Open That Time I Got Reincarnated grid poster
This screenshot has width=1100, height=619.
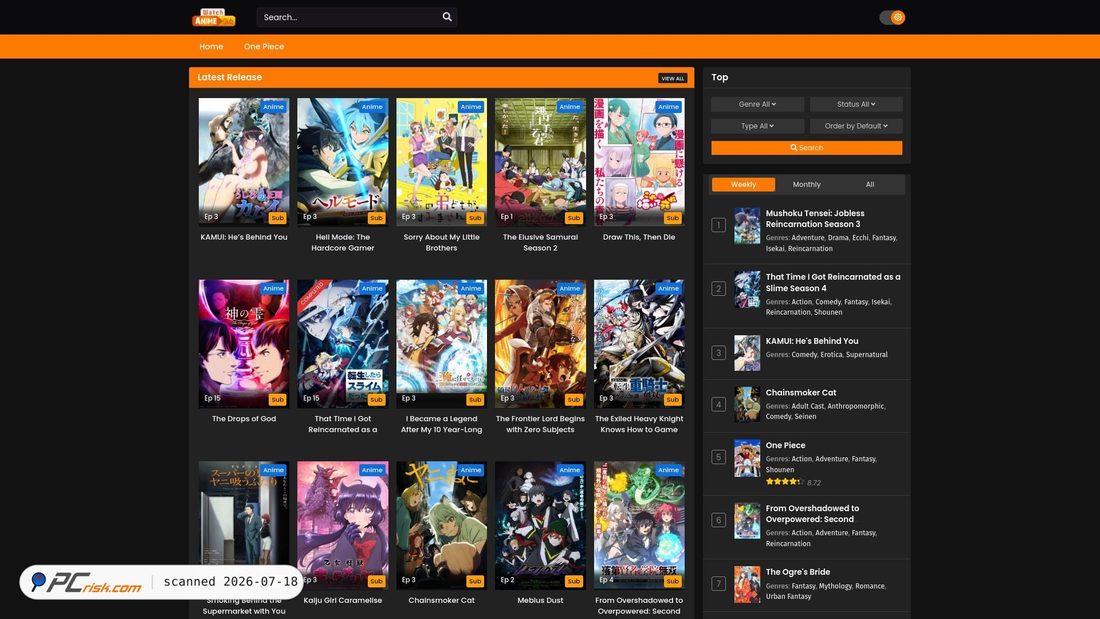(342, 343)
